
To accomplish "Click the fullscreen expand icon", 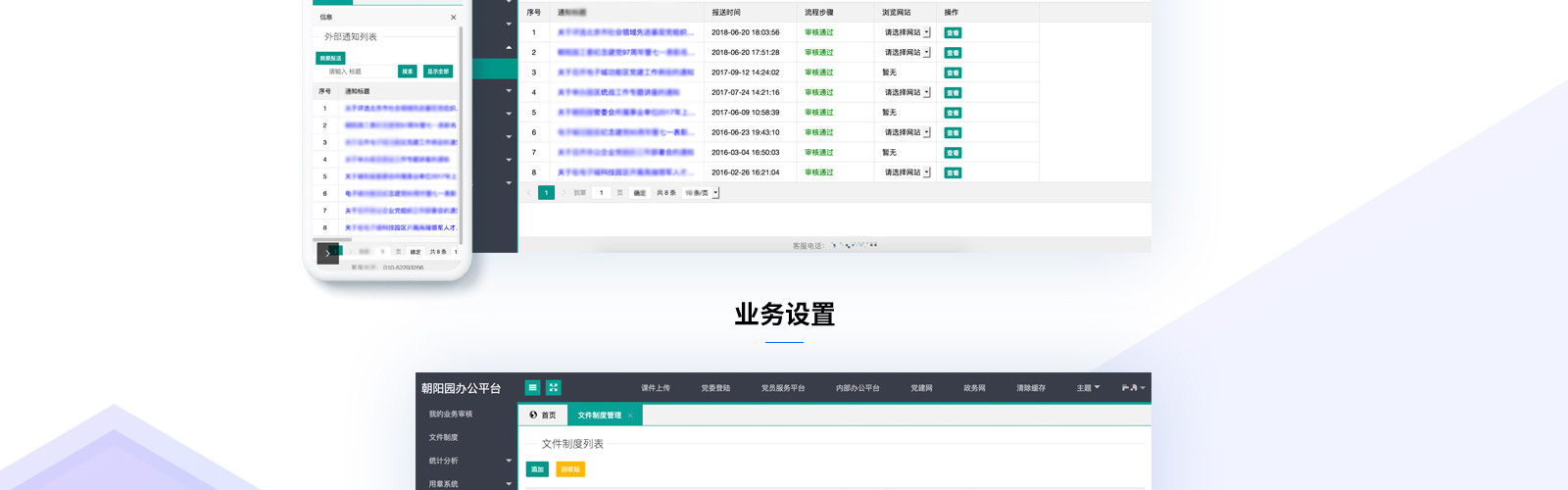I will point(554,388).
